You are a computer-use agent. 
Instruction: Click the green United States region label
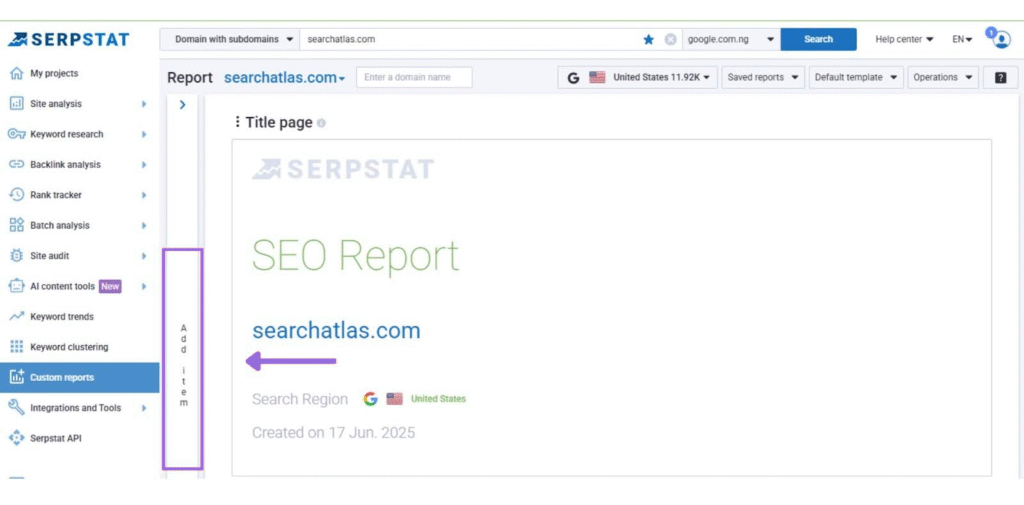pyautogui.click(x=438, y=399)
